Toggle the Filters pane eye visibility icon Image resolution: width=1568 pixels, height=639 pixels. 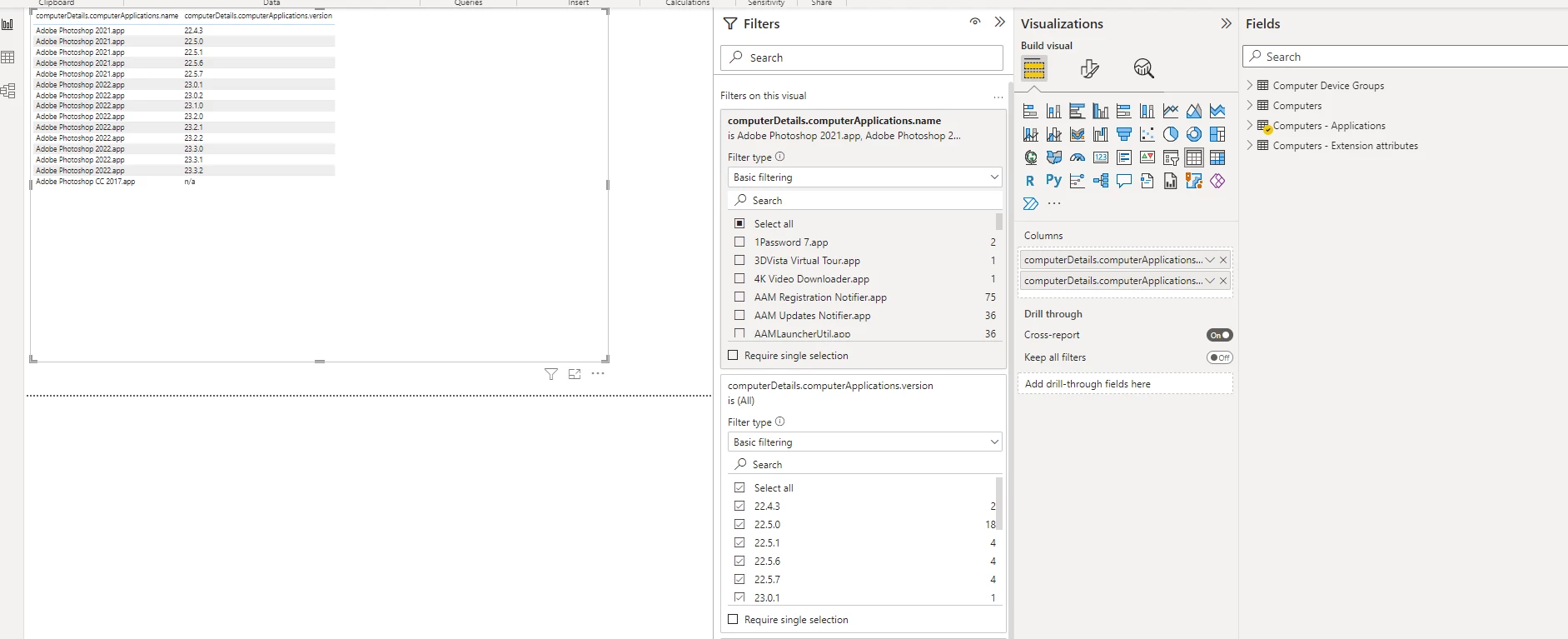(x=975, y=22)
